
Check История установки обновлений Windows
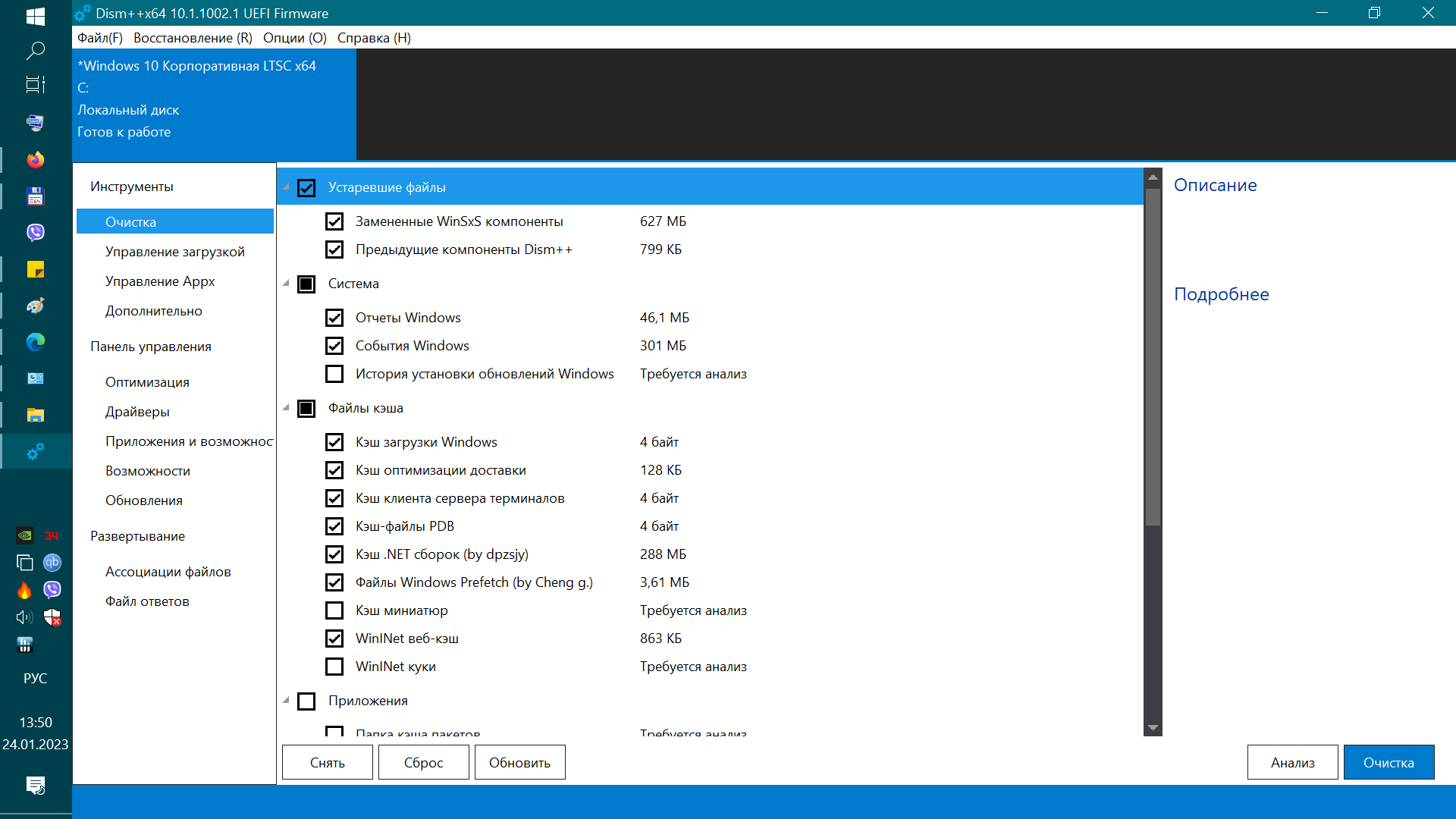click(334, 374)
